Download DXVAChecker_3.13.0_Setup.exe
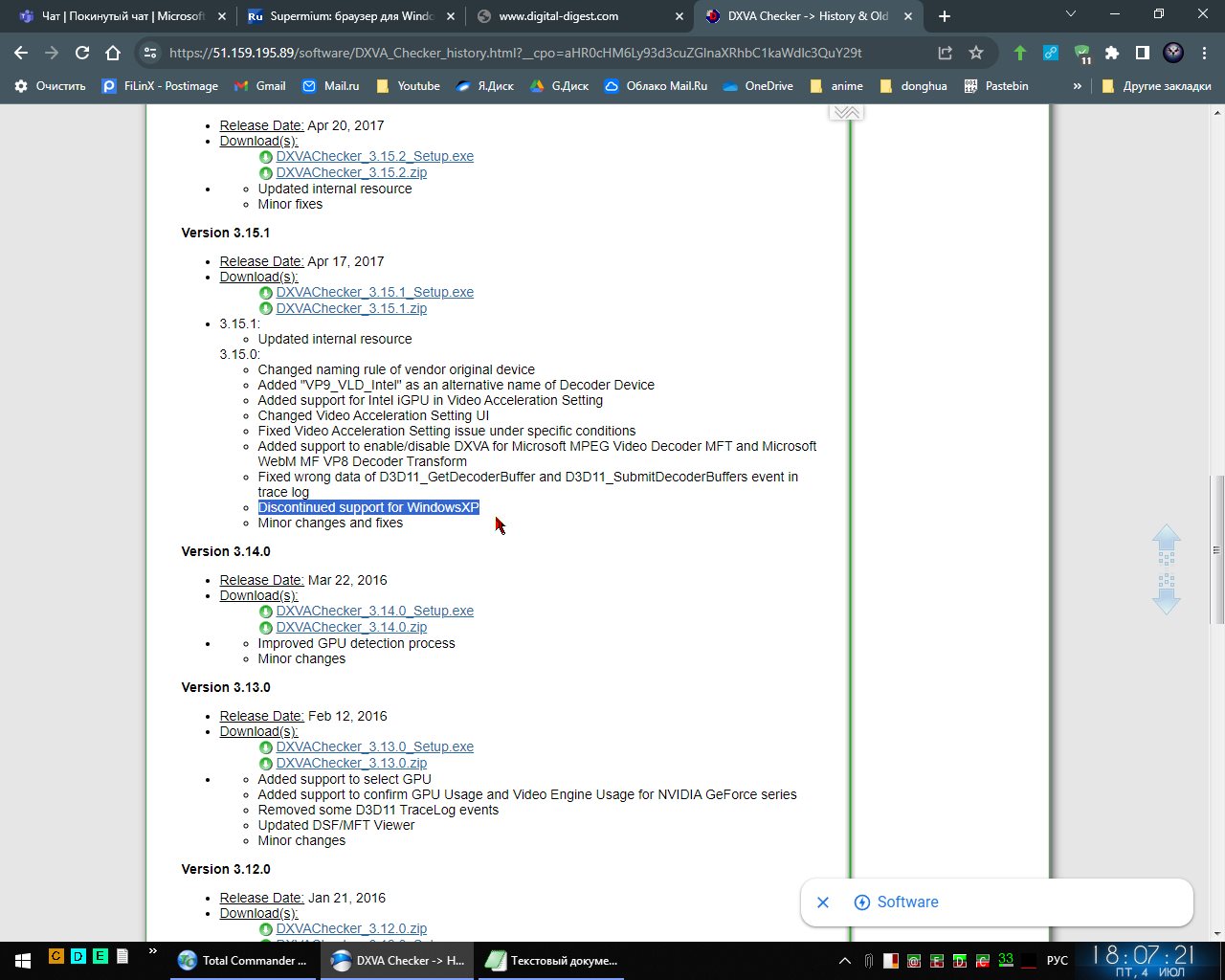 tap(374, 746)
